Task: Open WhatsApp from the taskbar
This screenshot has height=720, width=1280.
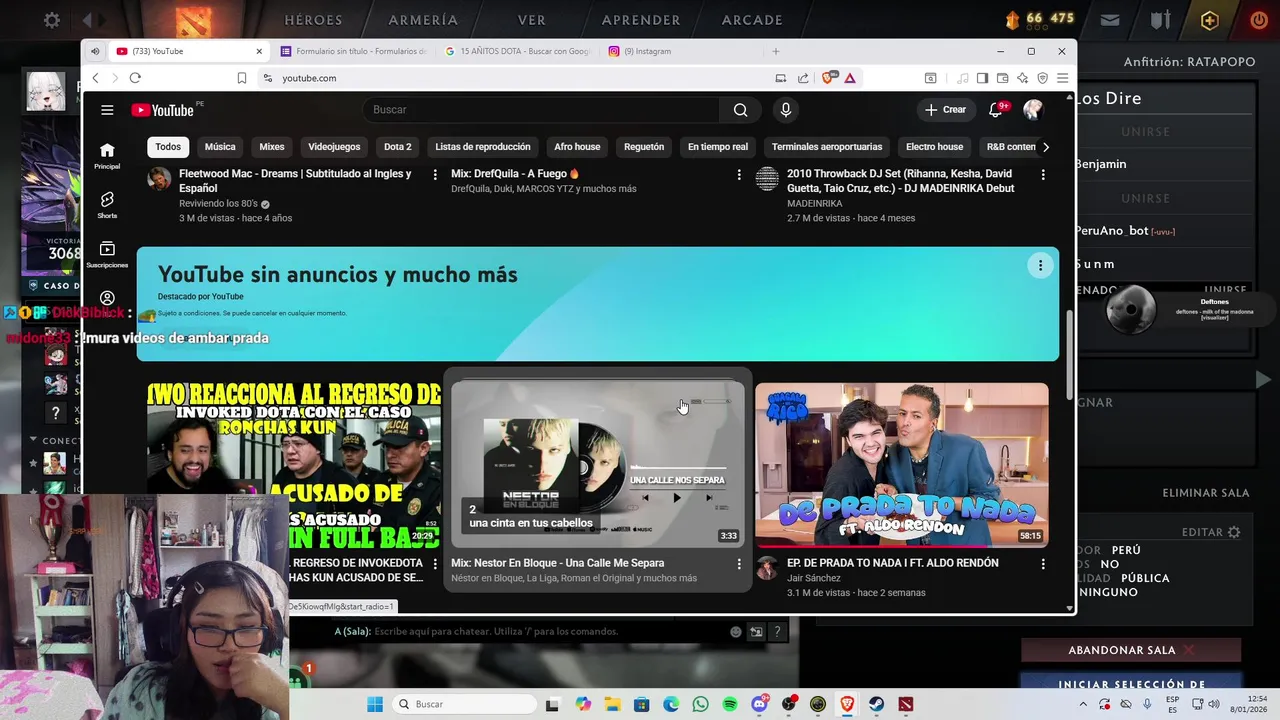Action: pyautogui.click(x=700, y=704)
